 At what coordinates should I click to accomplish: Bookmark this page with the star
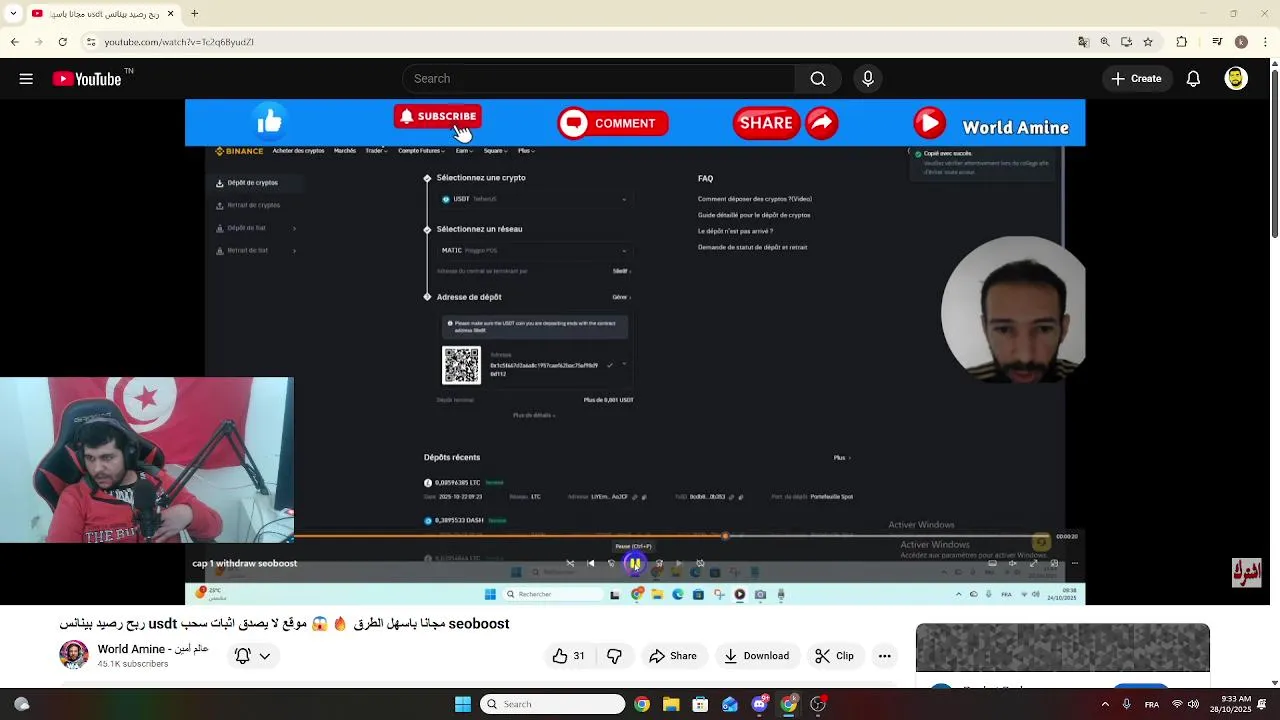1148,42
